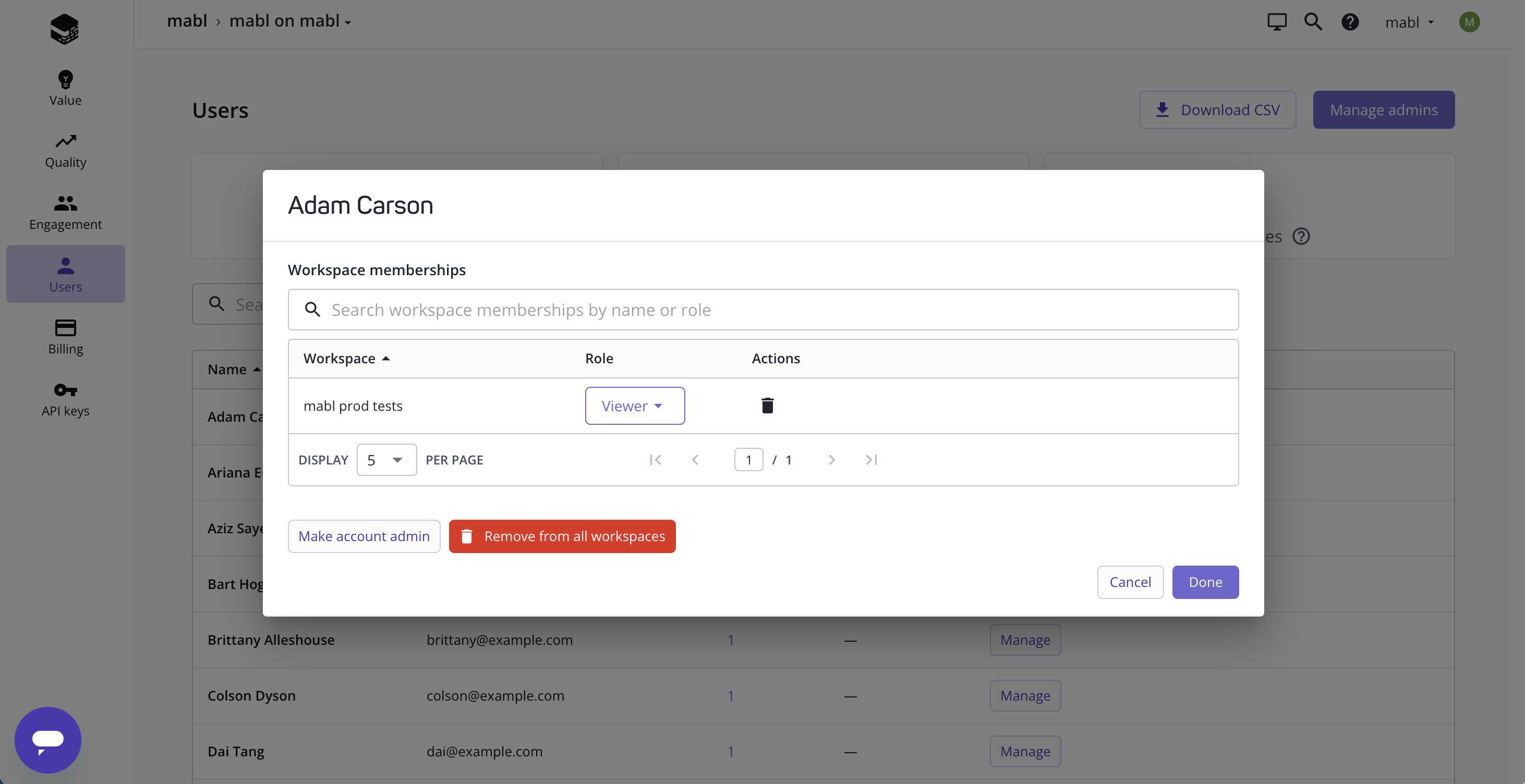Click the mabl prod tests workspace cell
Screen dimensions: 1525x784
coord(353,406)
